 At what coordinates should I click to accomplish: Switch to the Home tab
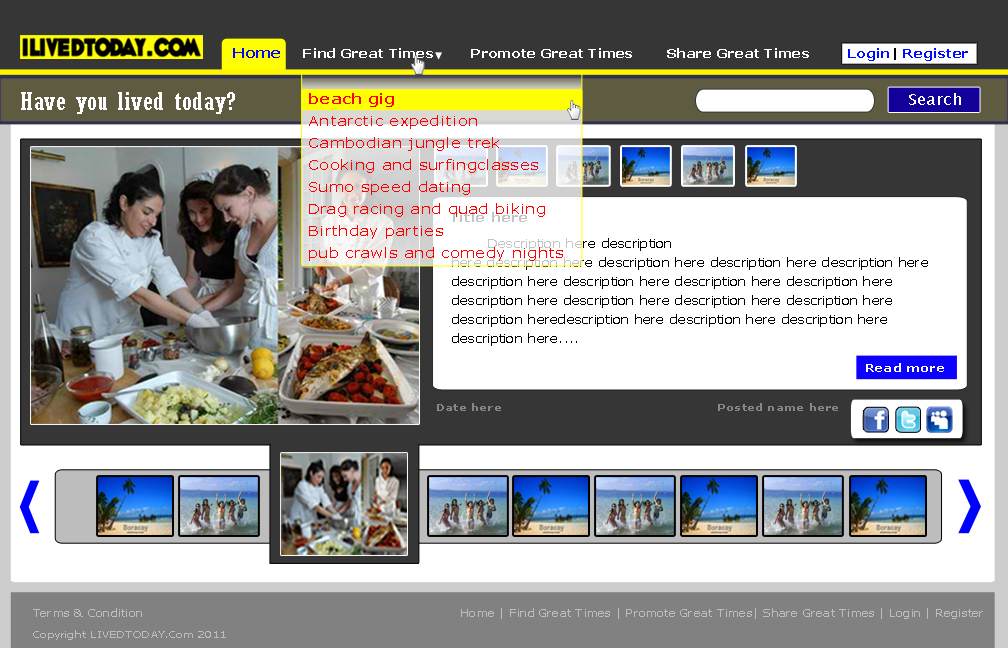click(x=253, y=53)
